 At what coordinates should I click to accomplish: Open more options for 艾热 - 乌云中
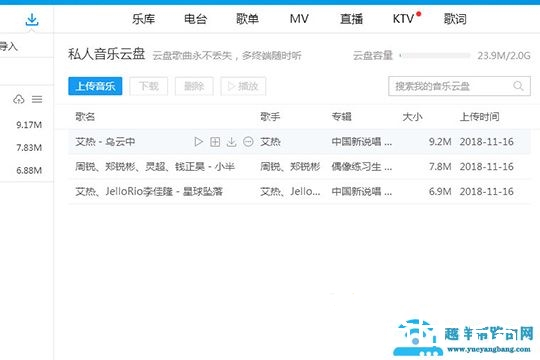point(248,142)
